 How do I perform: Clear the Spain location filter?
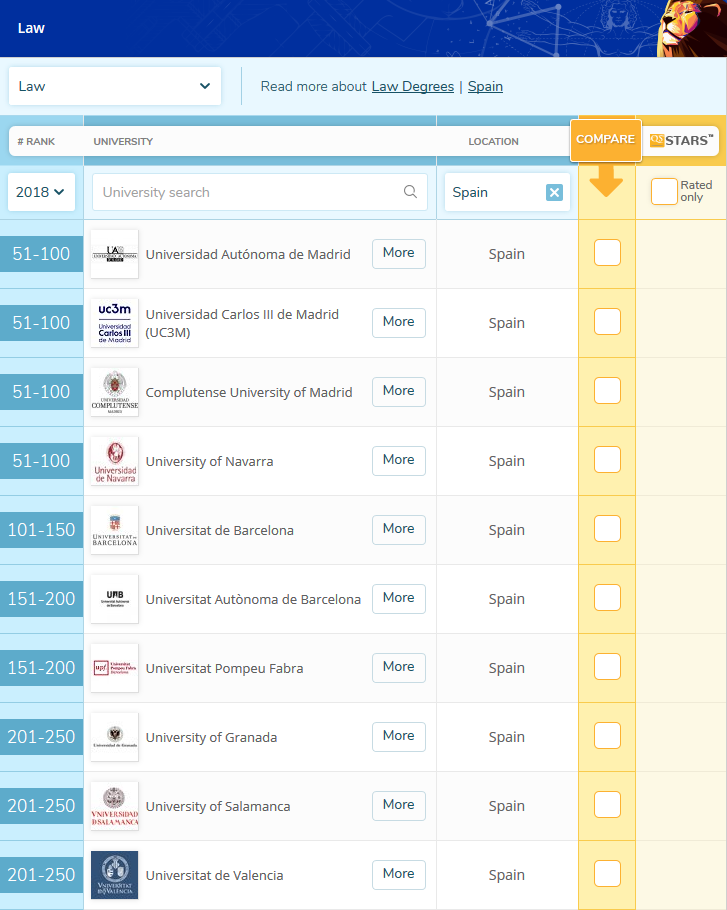pyautogui.click(x=554, y=192)
